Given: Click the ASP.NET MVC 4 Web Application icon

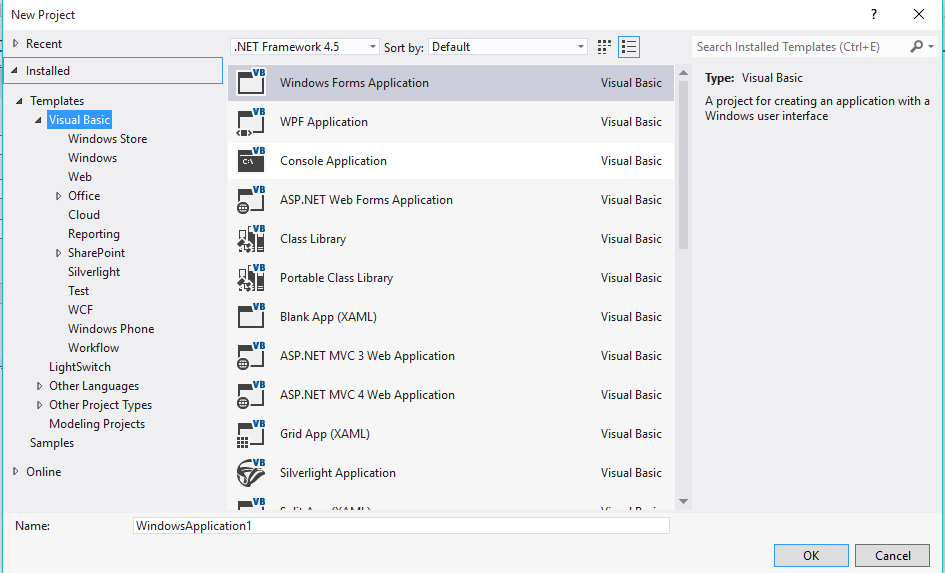Looking at the screenshot, I should click(x=251, y=395).
